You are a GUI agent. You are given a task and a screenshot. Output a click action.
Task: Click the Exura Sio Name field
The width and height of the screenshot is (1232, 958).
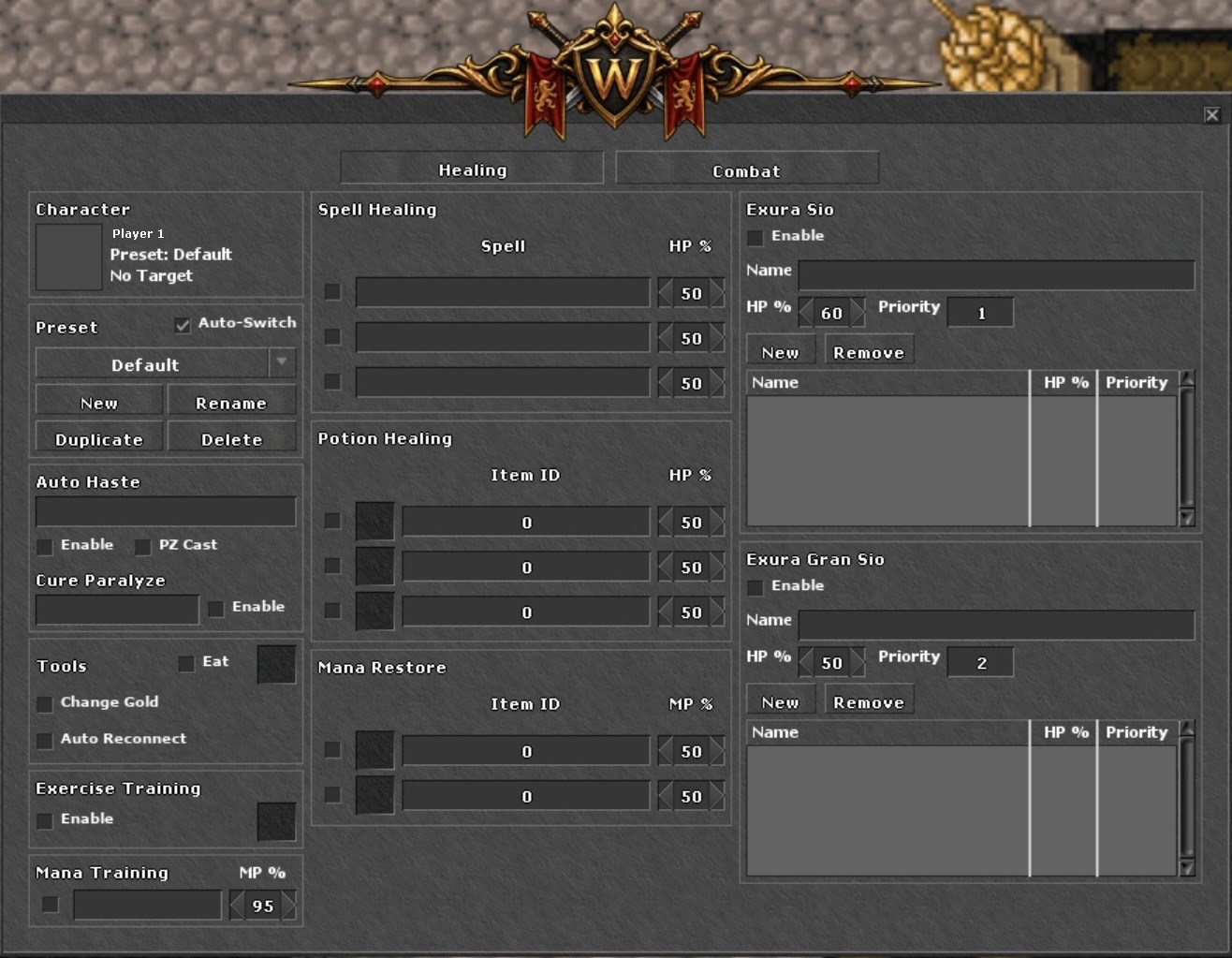coord(996,274)
